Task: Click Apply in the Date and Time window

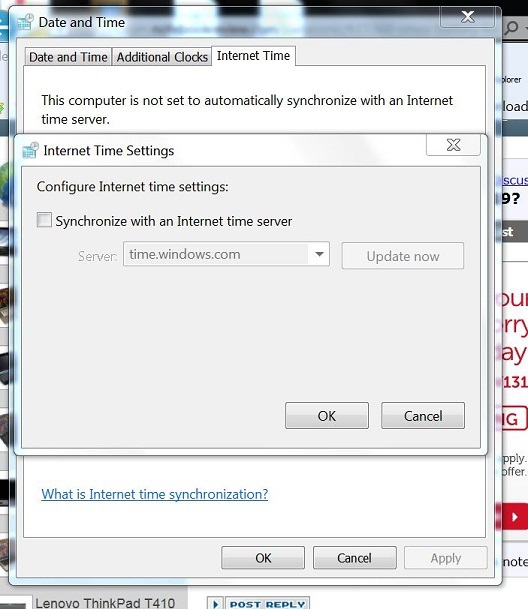Action: (x=446, y=558)
